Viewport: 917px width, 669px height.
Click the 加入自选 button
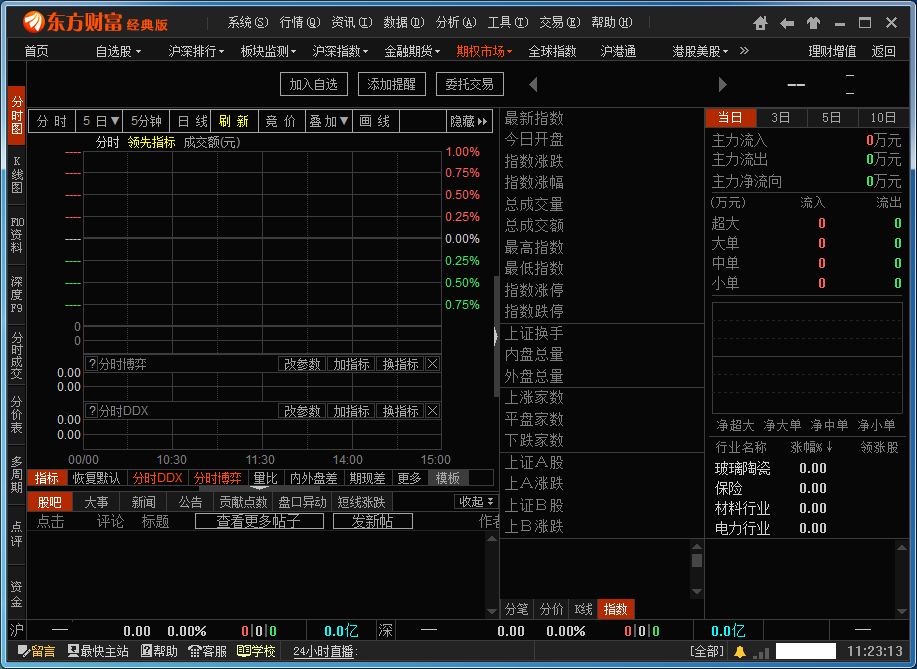point(314,85)
